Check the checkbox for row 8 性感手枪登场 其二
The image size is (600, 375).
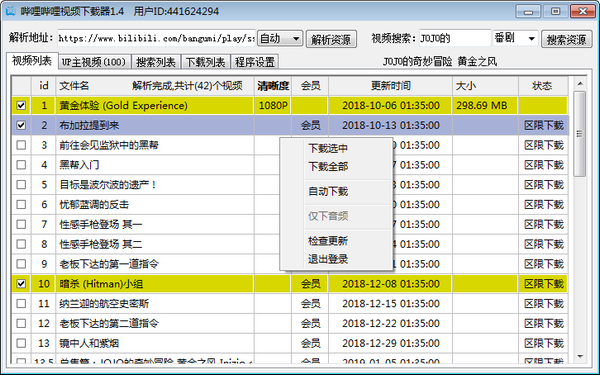coord(21,244)
